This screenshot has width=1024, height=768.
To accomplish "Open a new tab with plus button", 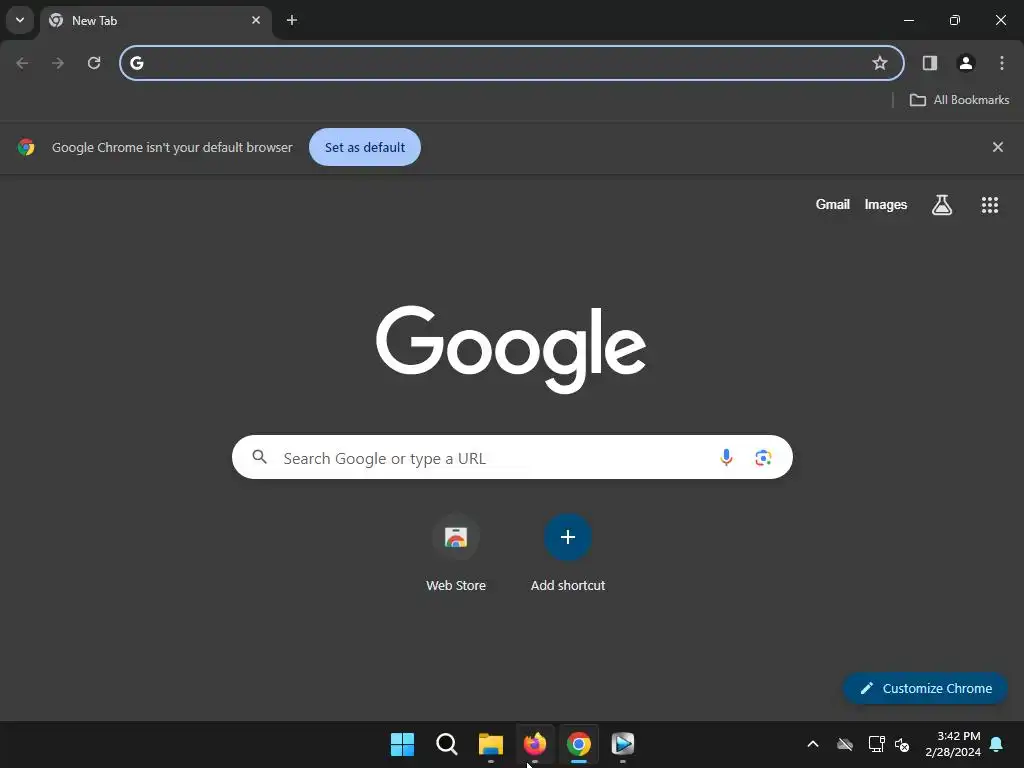I will pos(292,20).
